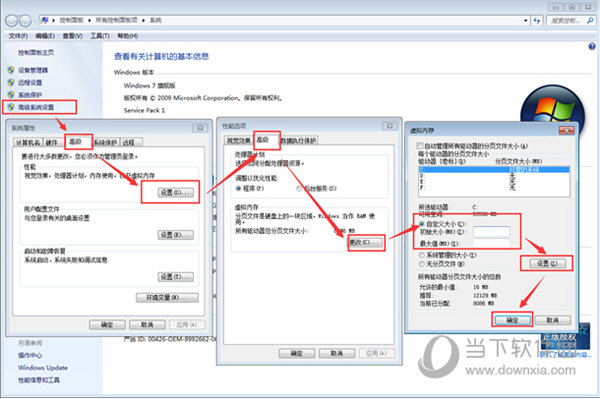600x399 pixels.
Task: Click the computer icon in address bar
Action: click(45, 20)
